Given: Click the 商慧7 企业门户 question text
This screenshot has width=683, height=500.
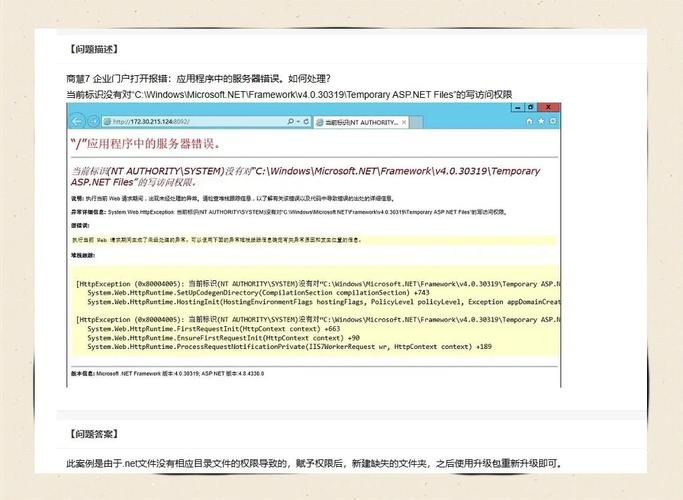Looking at the screenshot, I should (x=199, y=79).
